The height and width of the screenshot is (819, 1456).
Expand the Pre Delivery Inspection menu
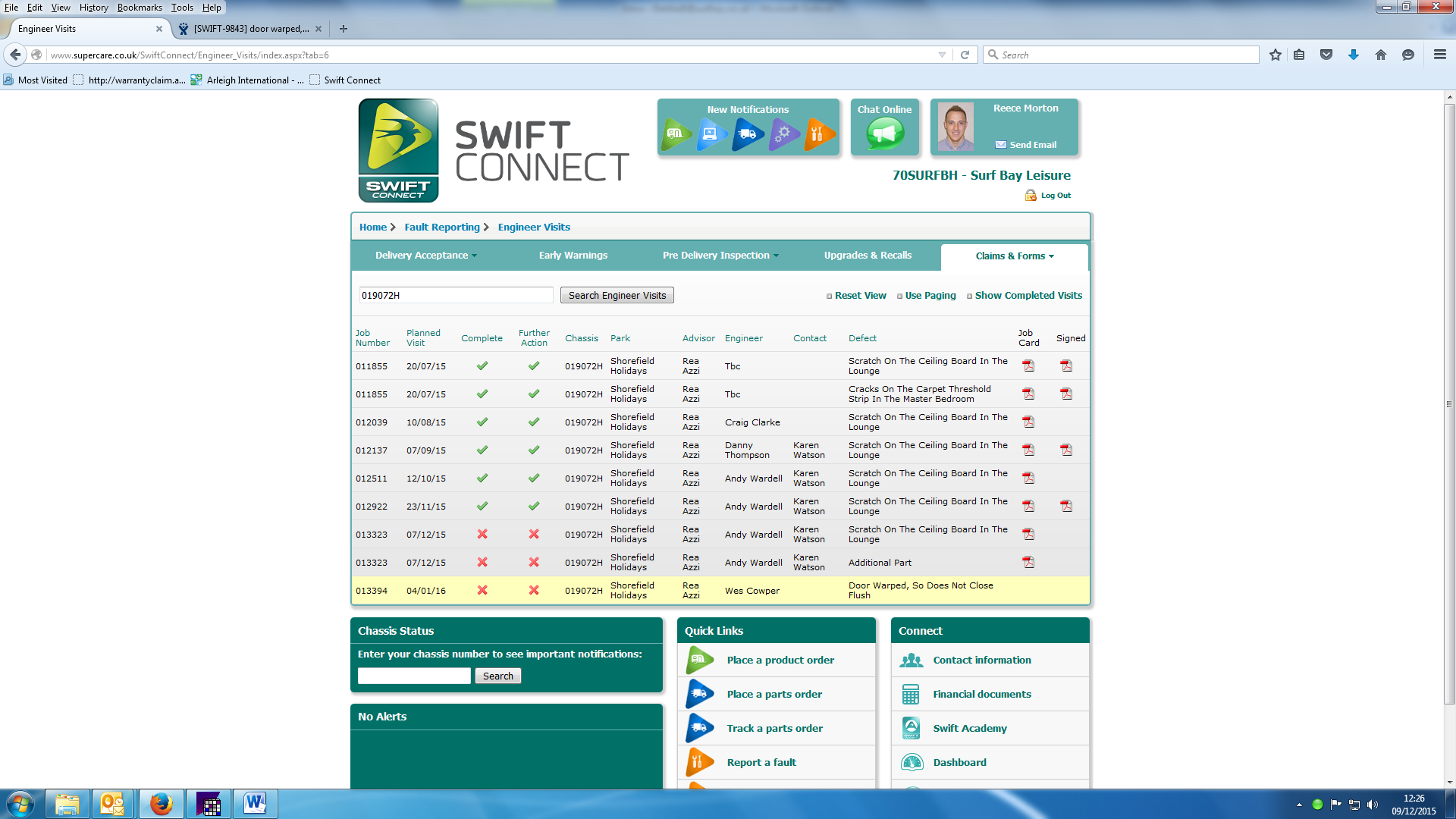pyautogui.click(x=720, y=256)
